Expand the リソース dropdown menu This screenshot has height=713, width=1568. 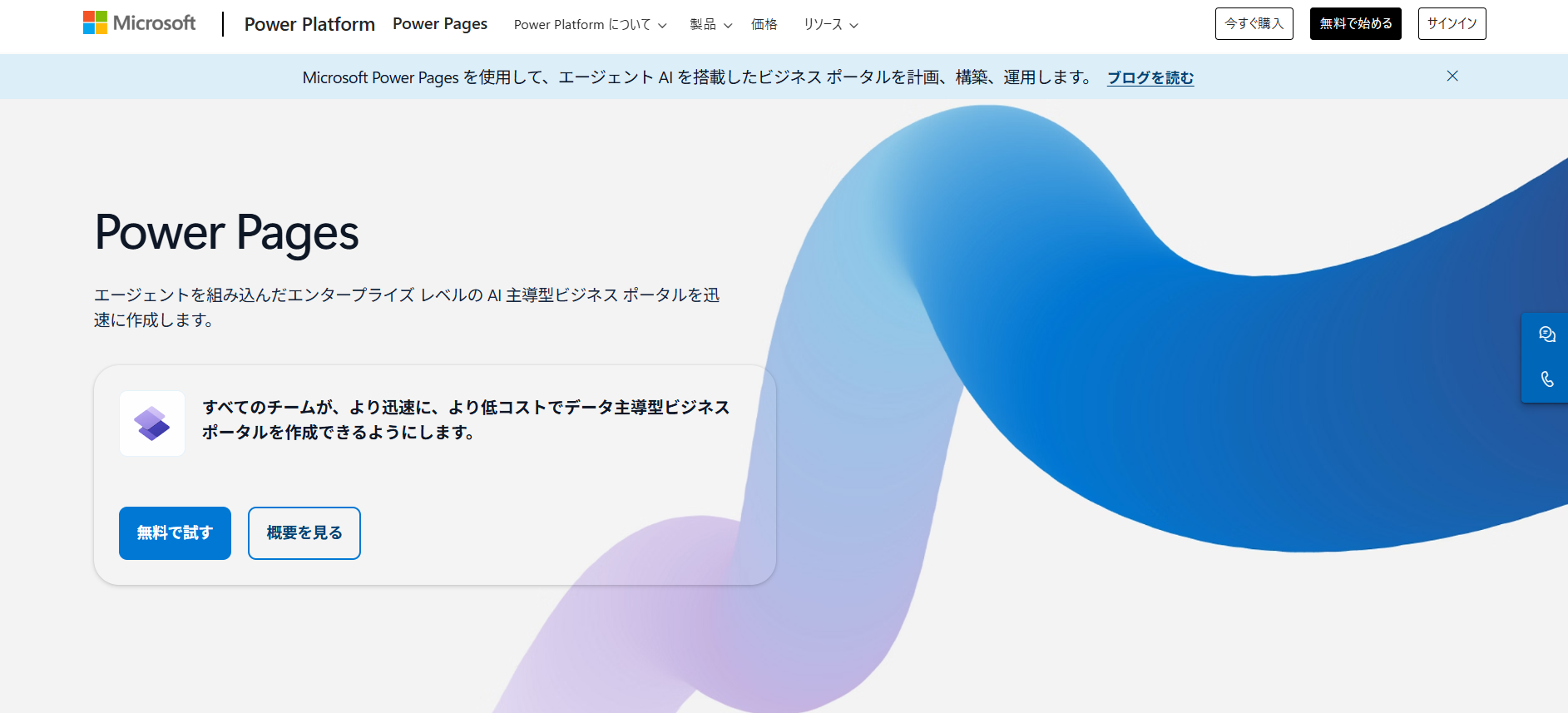click(x=830, y=24)
